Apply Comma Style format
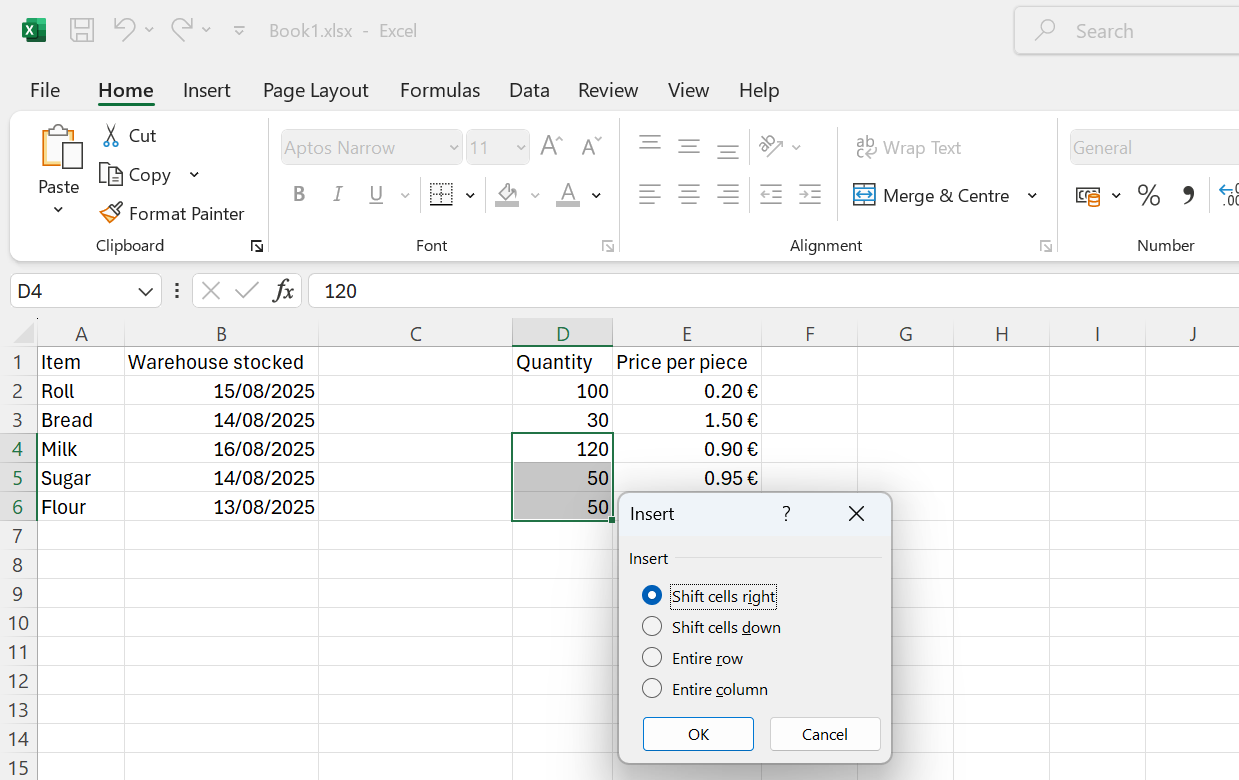The width and height of the screenshot is (1239, 780). (x=1188, y=196)
